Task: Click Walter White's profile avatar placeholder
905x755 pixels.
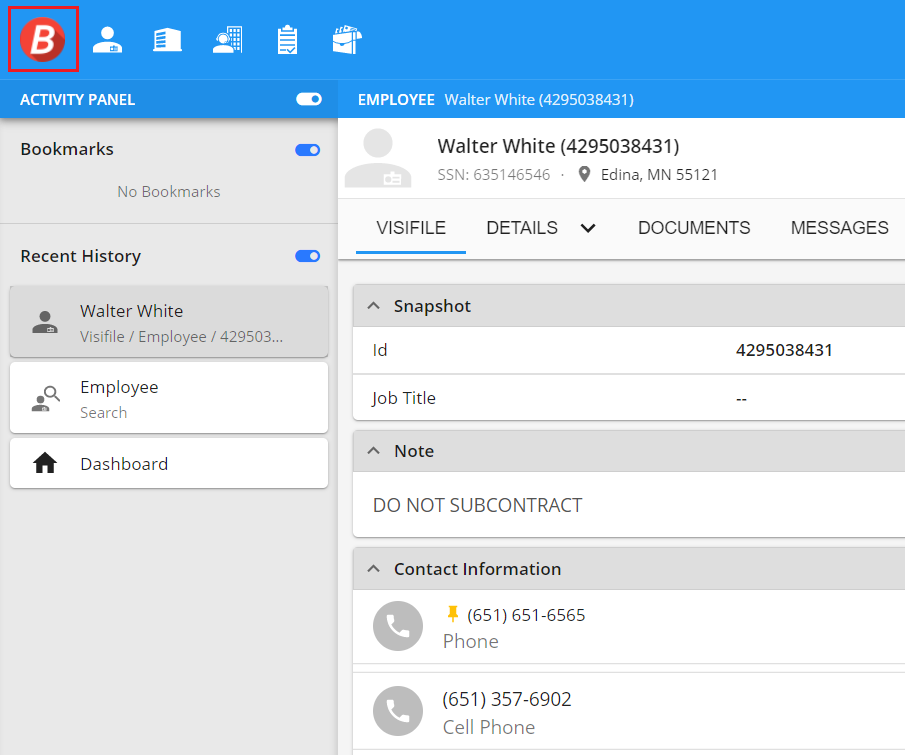Action: point(378,159)
